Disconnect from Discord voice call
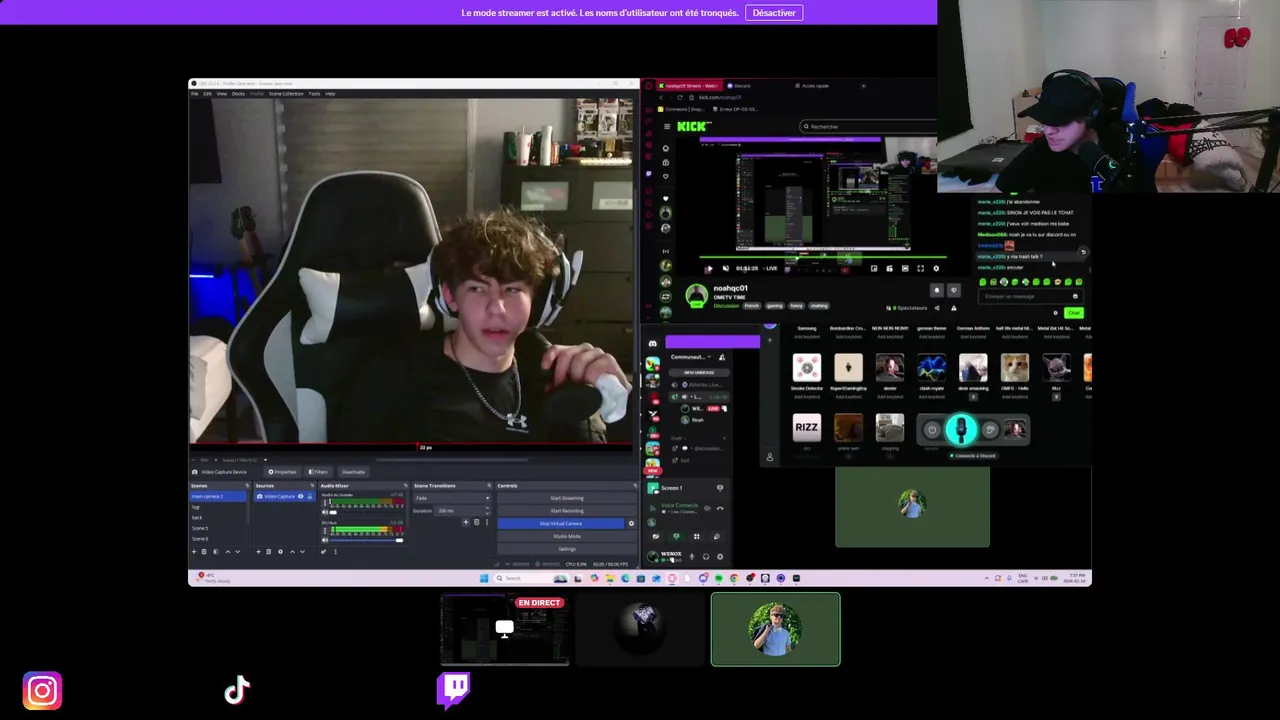Screen dimensions: 1280x720 pyautogui.click(x=720, y=508)
